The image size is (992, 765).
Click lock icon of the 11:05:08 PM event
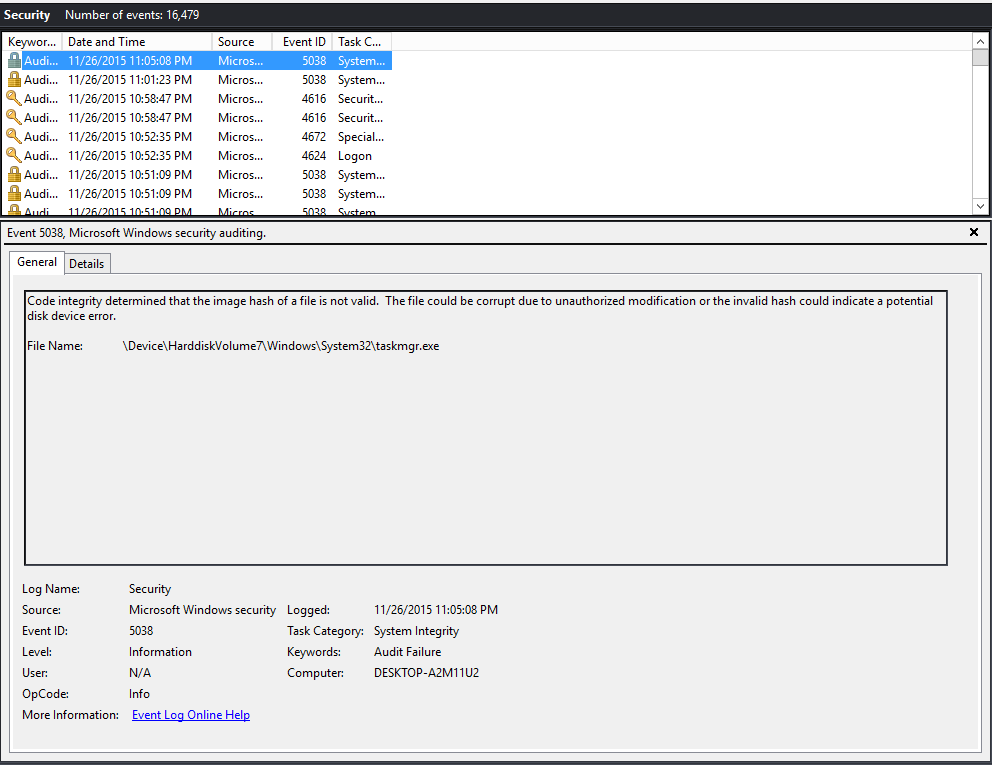tap(14, 61)
